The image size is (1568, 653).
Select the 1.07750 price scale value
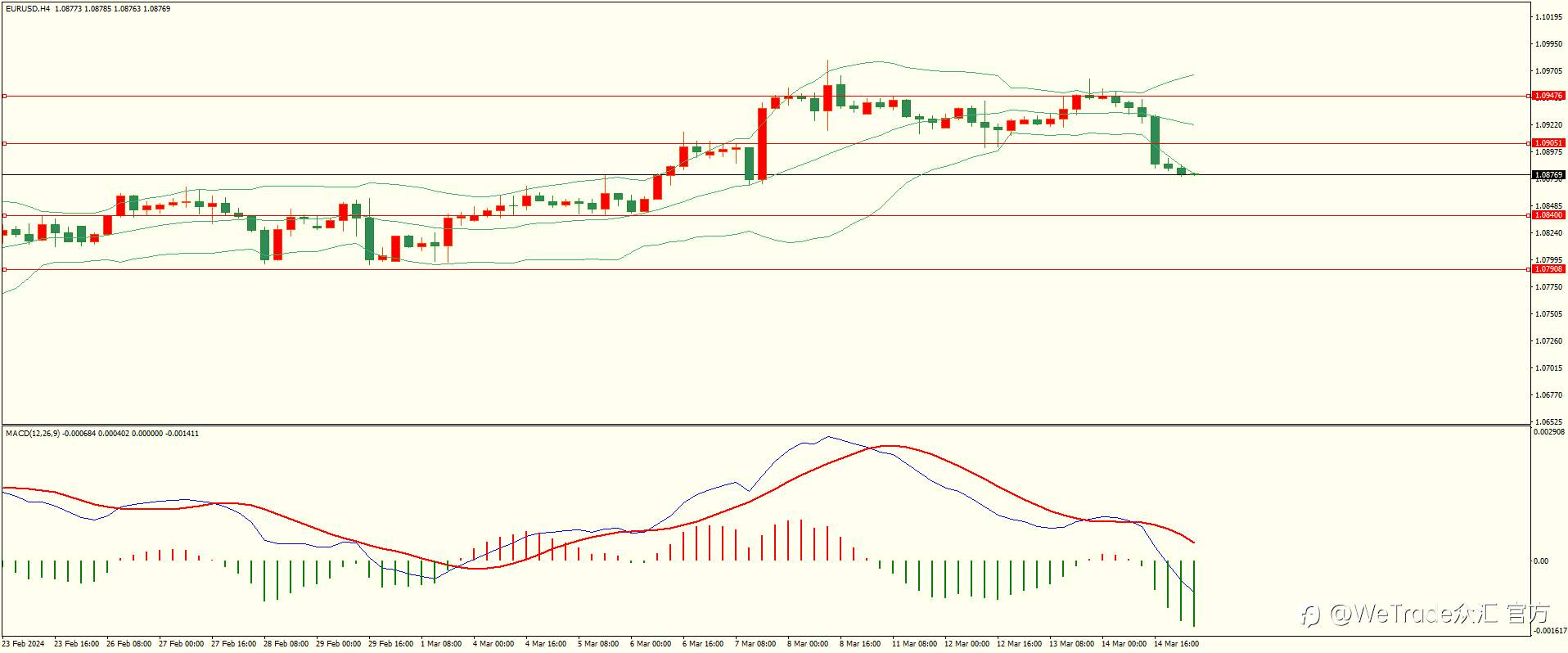(1549, 287)
